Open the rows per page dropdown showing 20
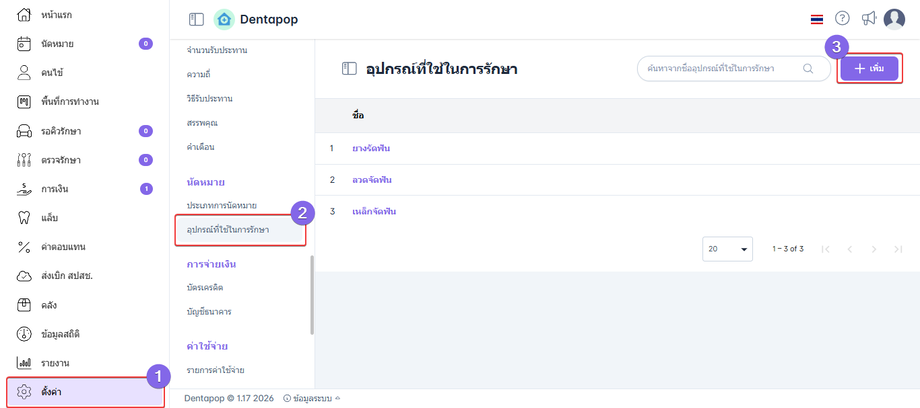920x408 pixels. [729, 249]
